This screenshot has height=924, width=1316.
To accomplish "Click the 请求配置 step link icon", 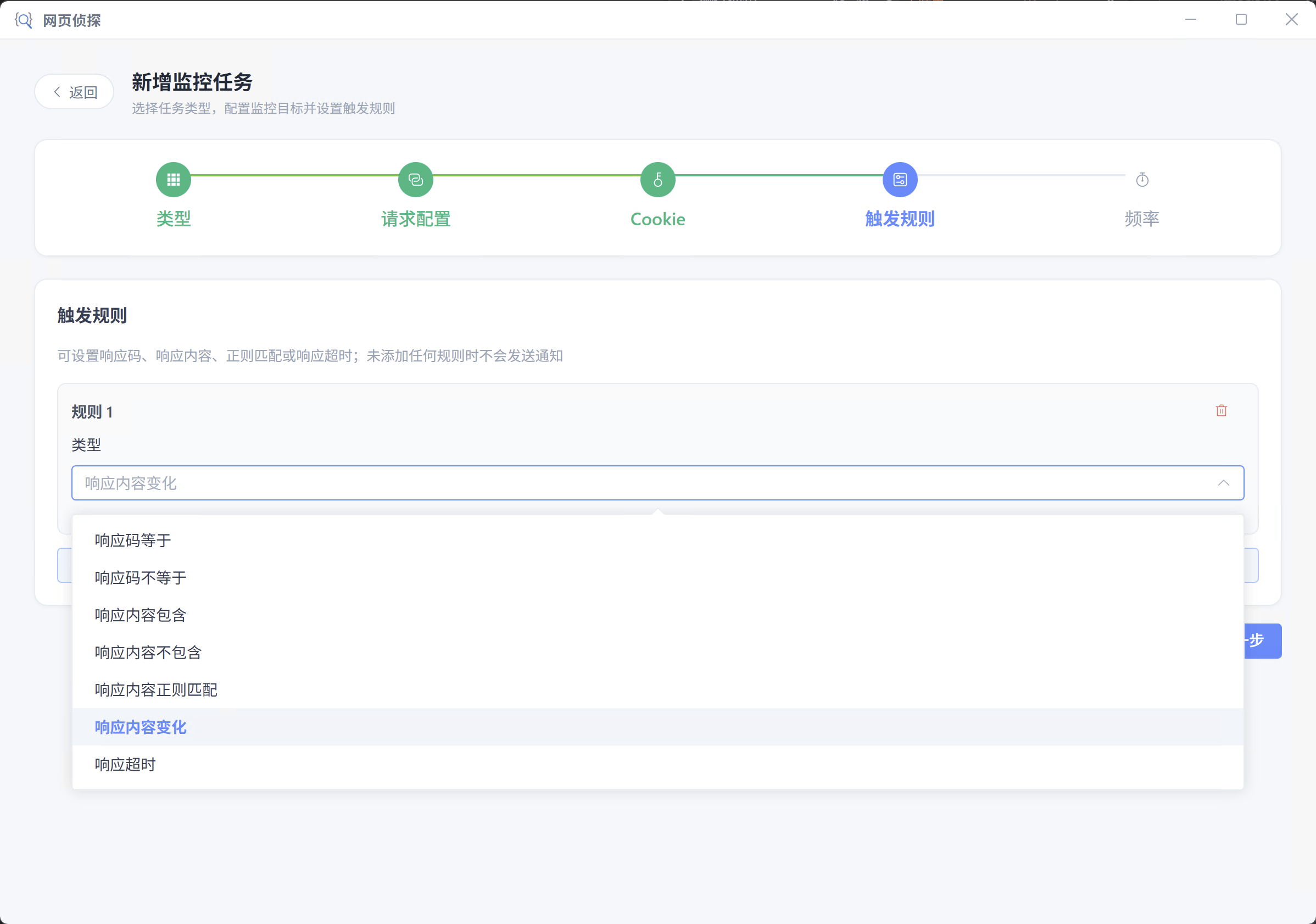I will click(x=416, y=180).
